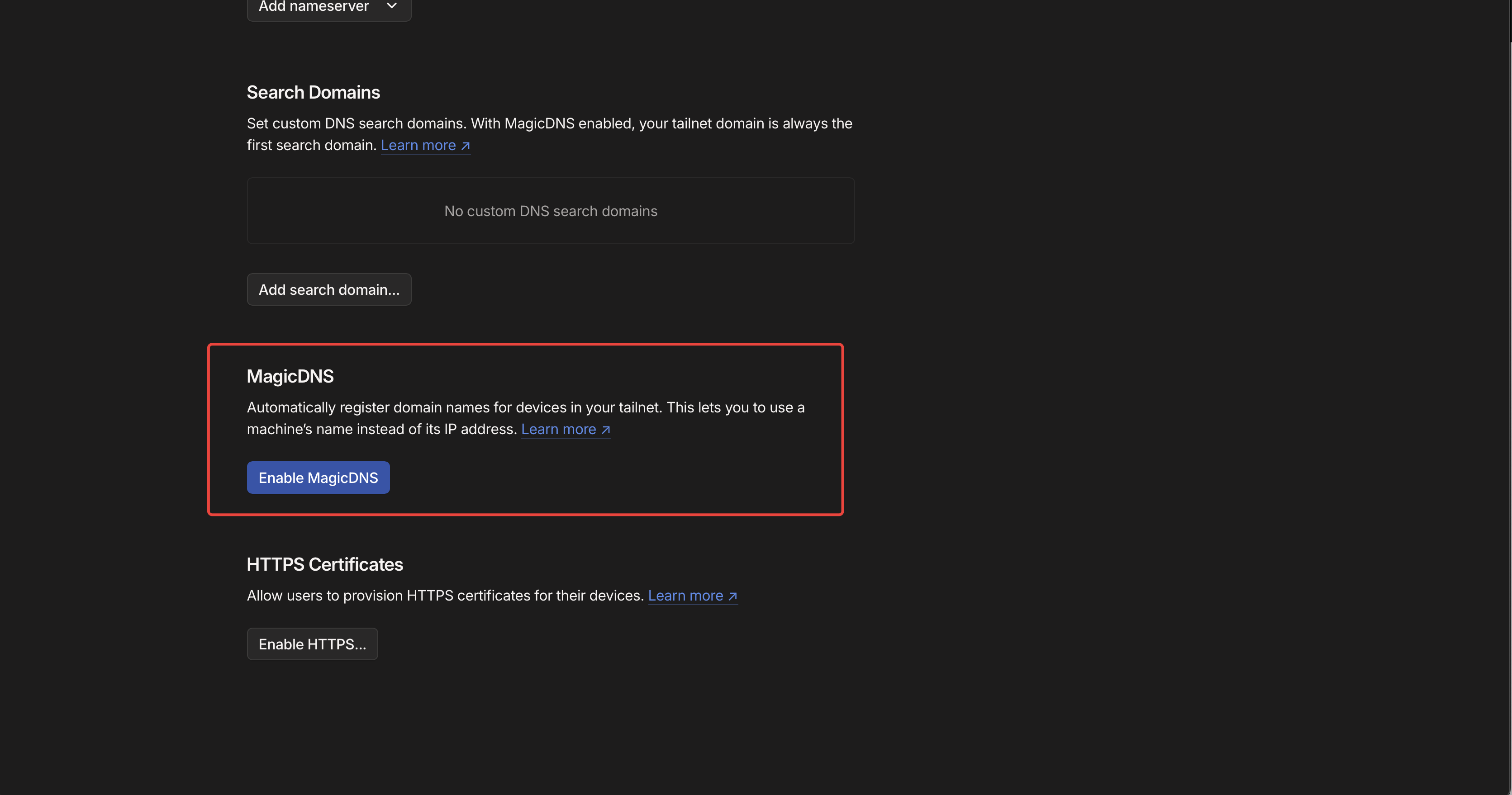Click the Add search domain button
The height and width of the screenshot is (795, 1512).
tap(329, 289)
